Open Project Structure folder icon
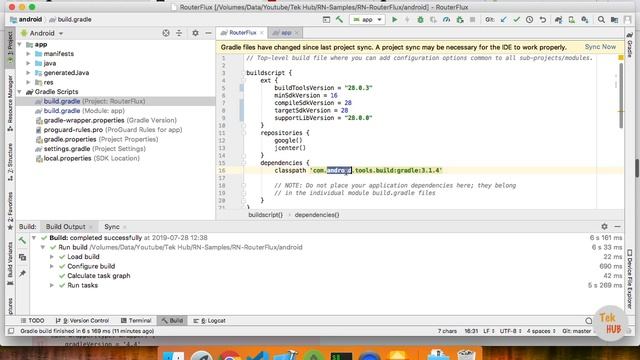 click(614, 20)
